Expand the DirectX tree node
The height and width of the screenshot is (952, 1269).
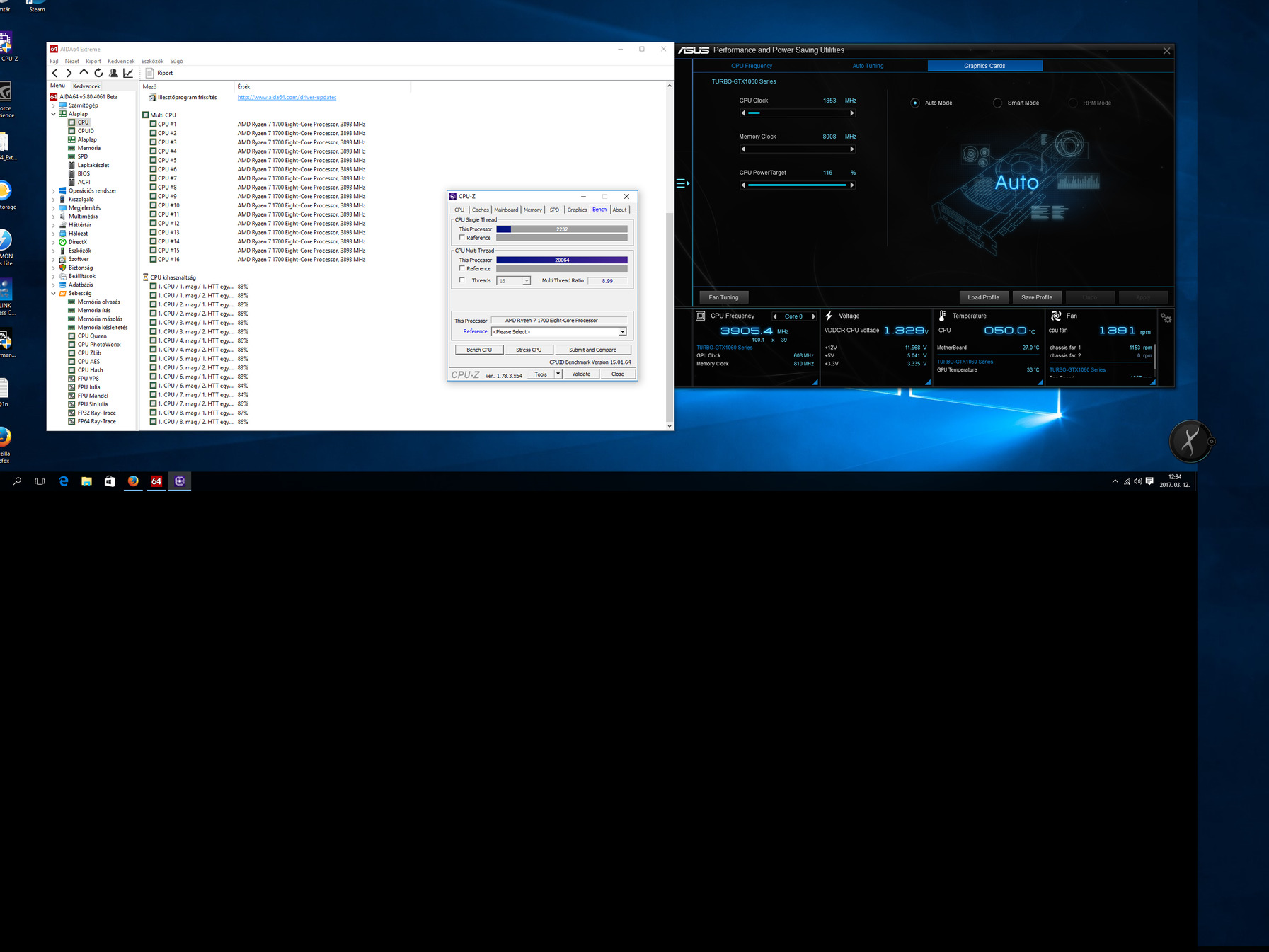pyautogui.click(x=53, y=242)
